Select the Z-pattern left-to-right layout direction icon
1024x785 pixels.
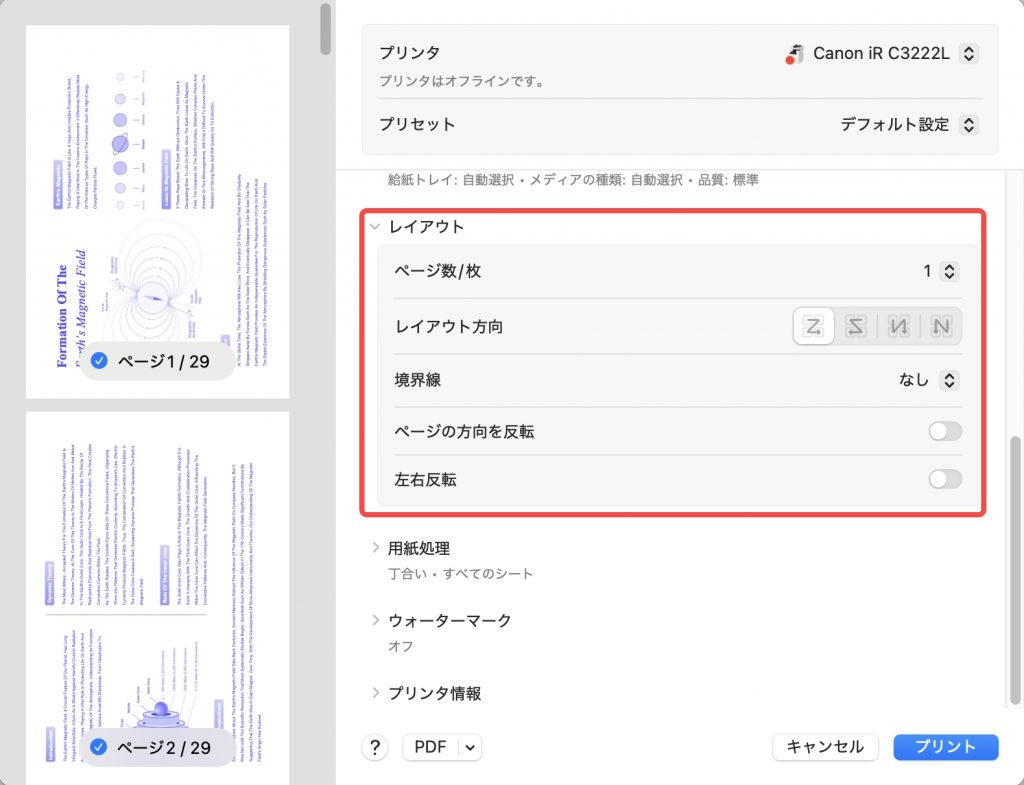813,326
